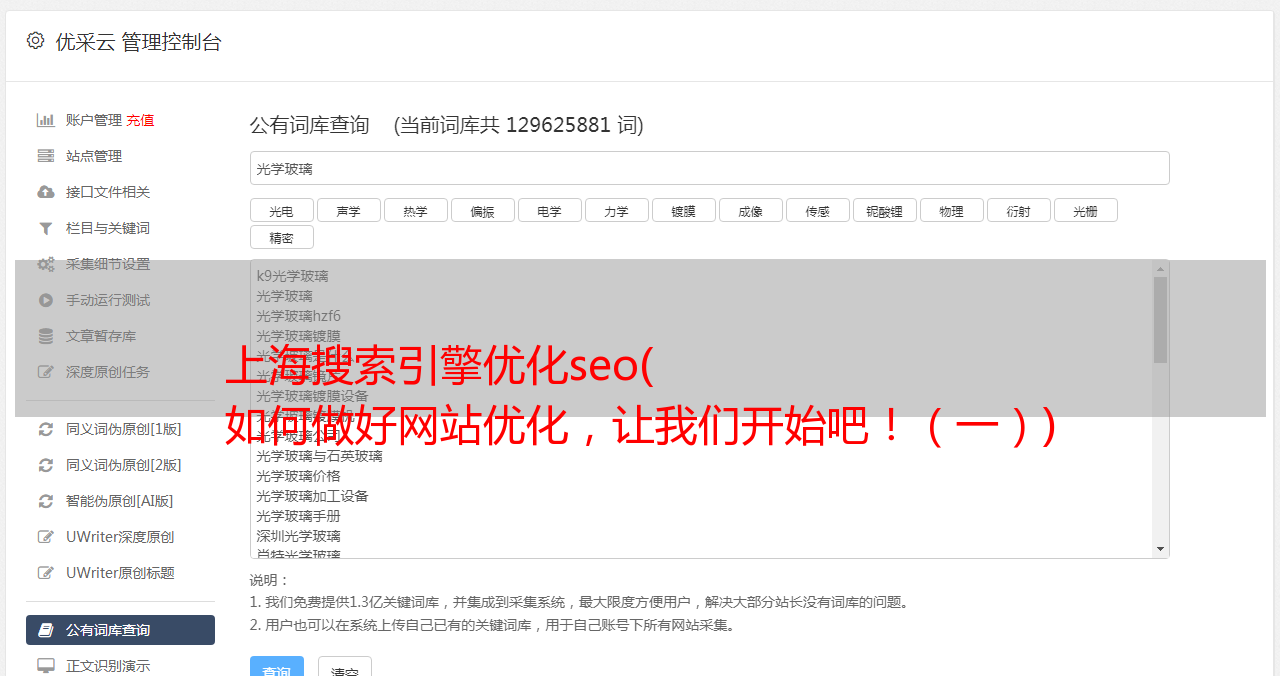
Task: Open the UWriter原创标题 menu item
Action: click(120, 573)
